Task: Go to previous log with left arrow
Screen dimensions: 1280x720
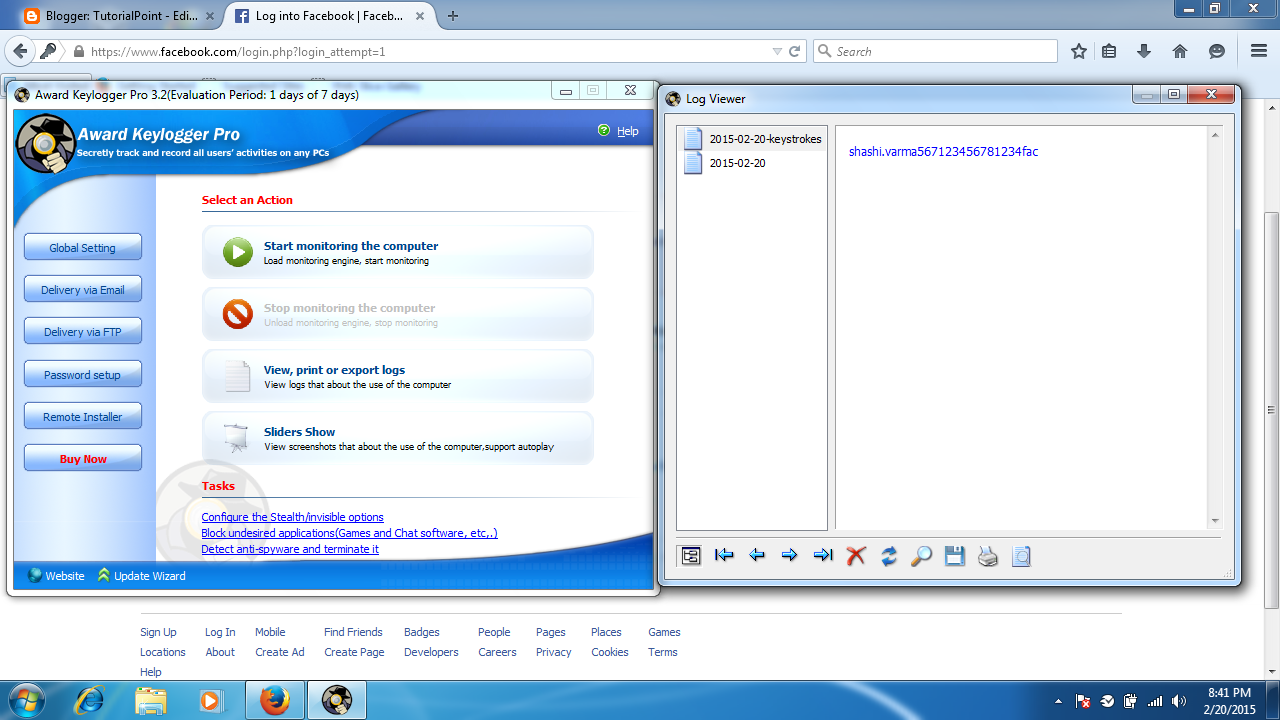Action: pyautogui.click(x=757, y=556)
